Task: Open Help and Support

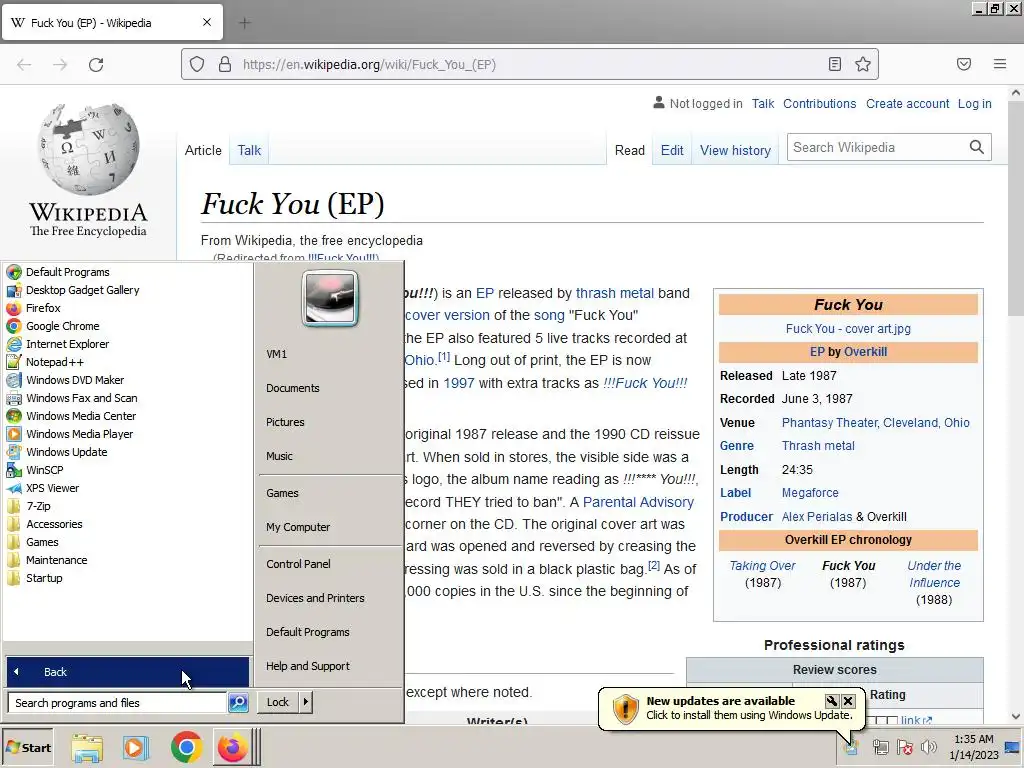Action: point(308,666)
